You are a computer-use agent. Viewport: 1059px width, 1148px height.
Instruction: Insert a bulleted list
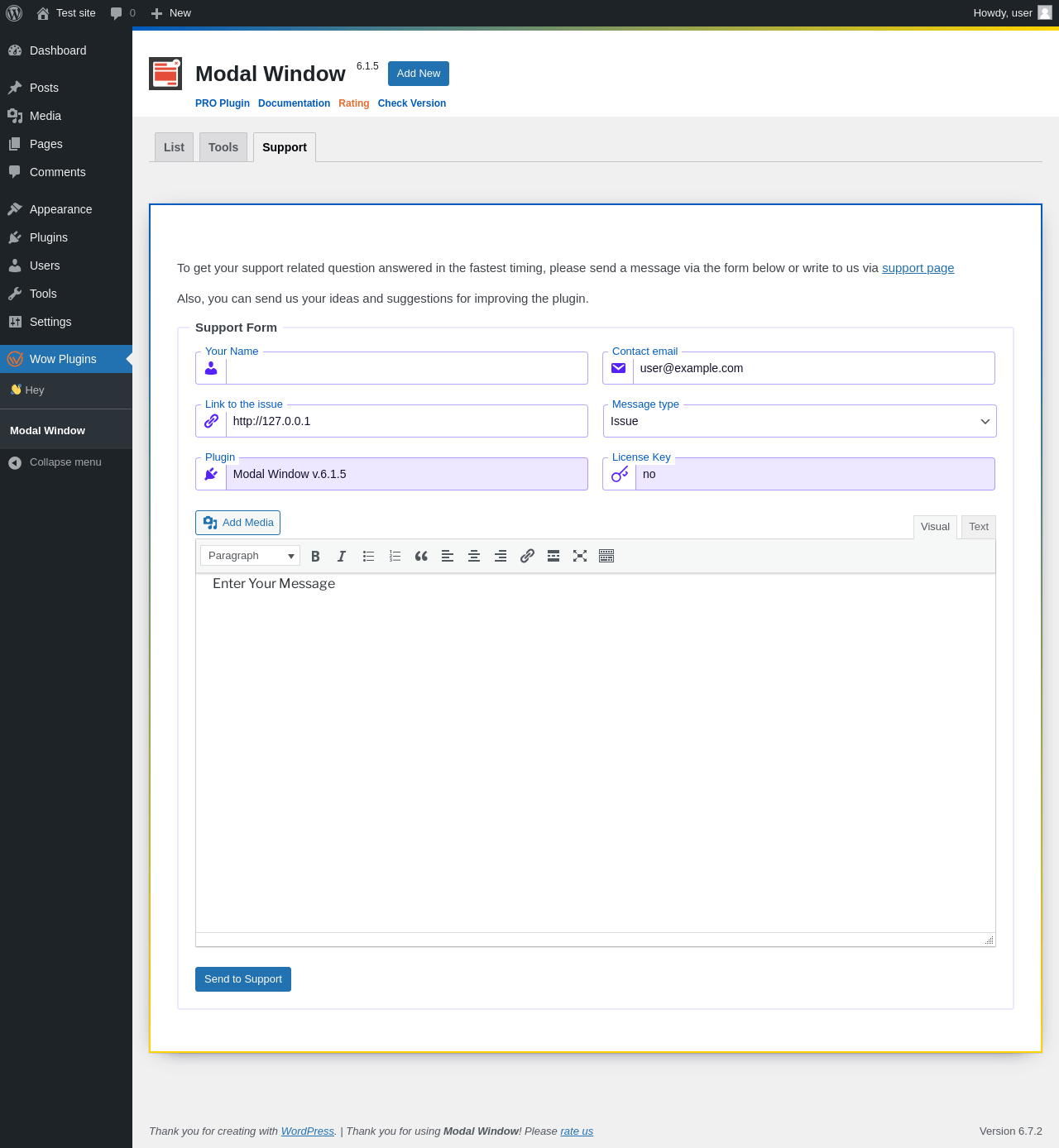(x=368, y=557)
